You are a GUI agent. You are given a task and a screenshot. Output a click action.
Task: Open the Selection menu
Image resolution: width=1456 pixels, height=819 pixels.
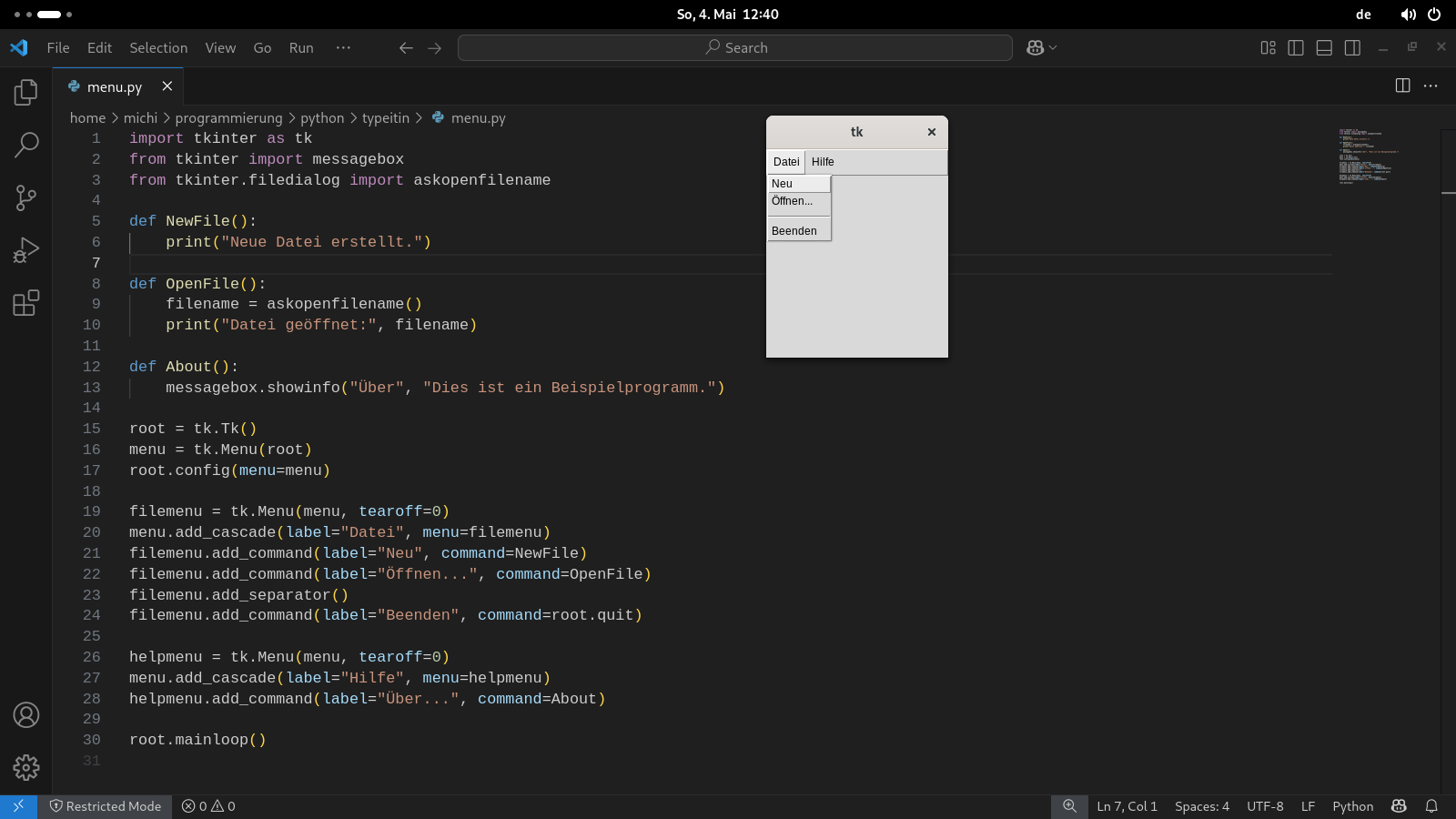point(158,48)
